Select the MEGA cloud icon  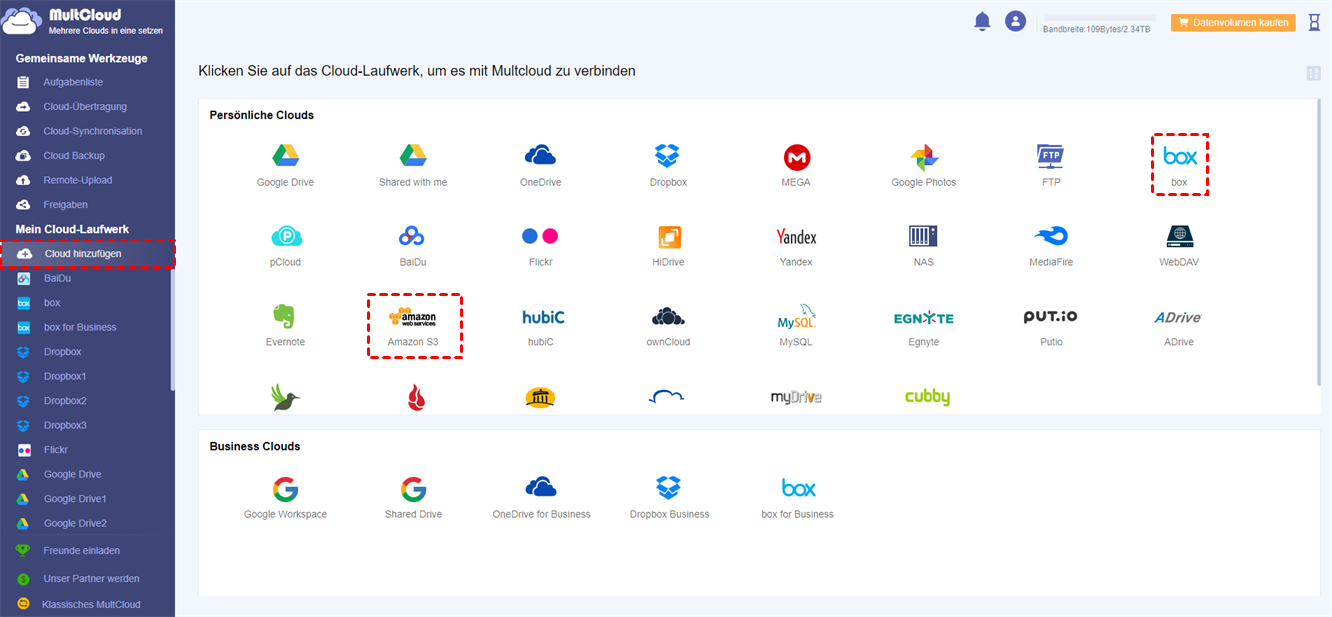[x=796, y=165]
